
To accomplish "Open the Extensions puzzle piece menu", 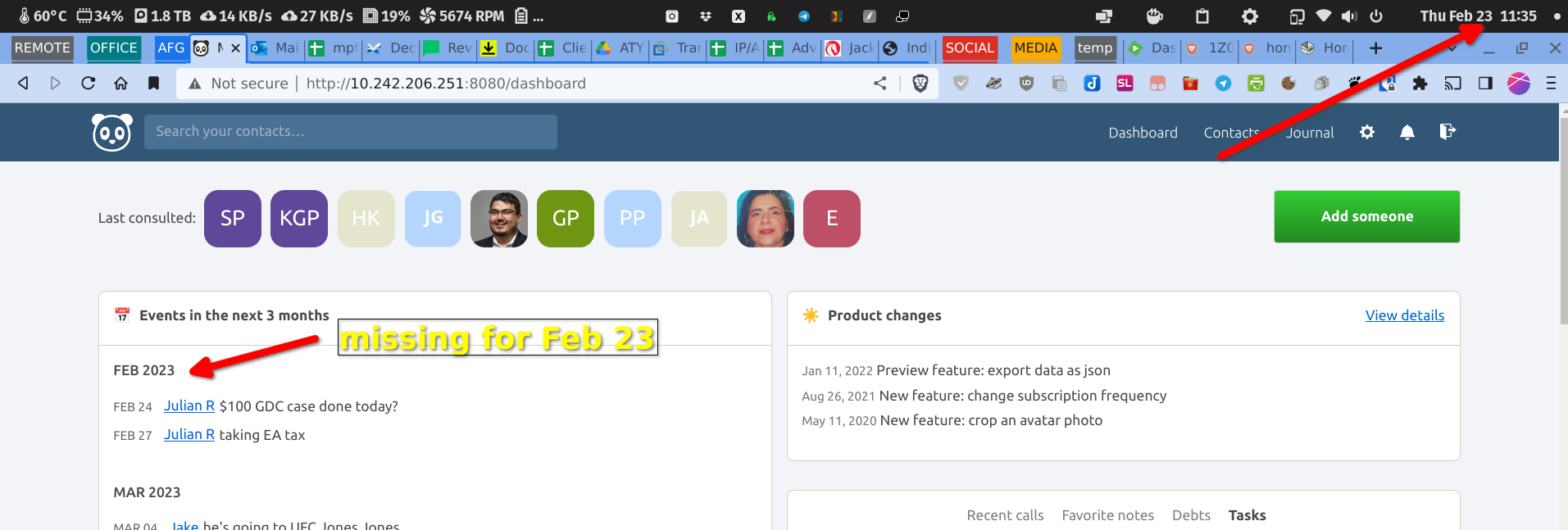I will 1420,83.
